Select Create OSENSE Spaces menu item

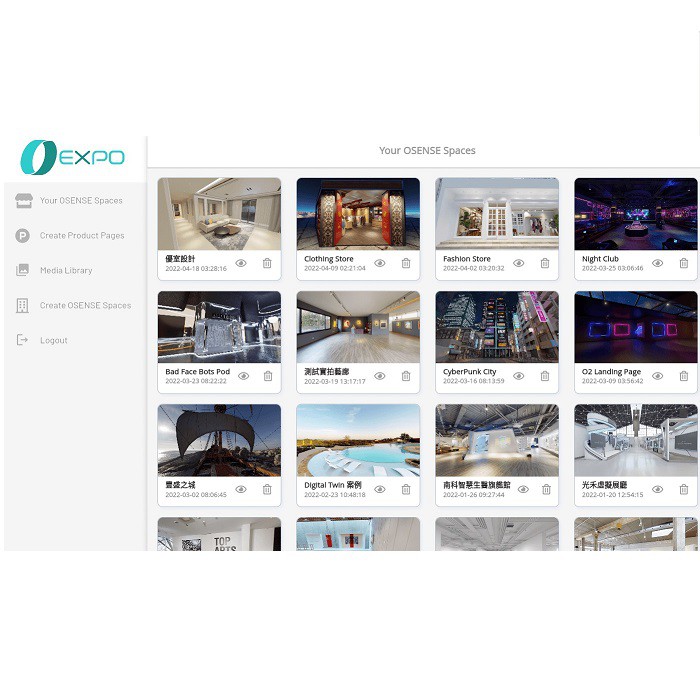[x=85, y=306]
